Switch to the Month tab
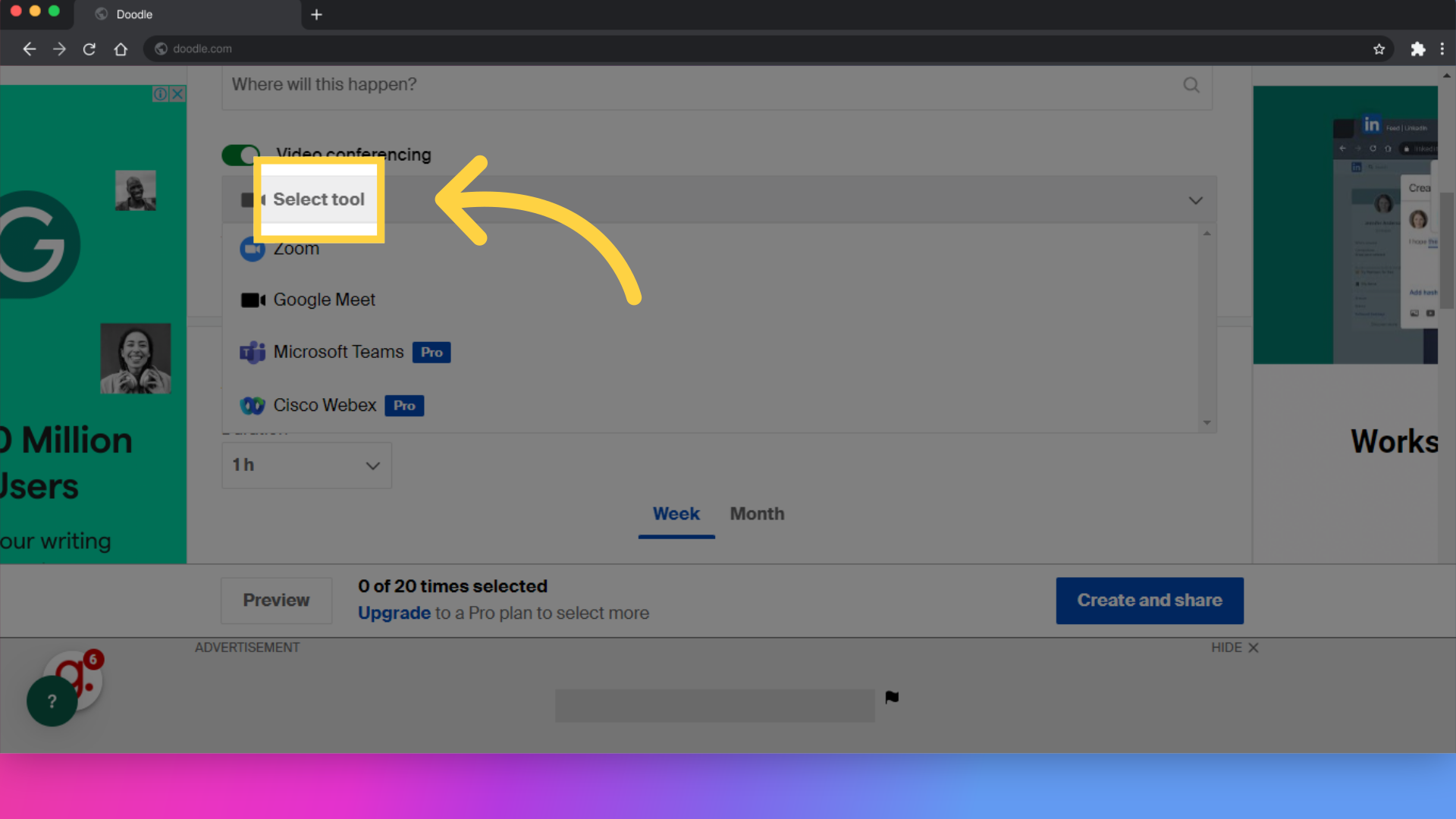 click(757, 514)
